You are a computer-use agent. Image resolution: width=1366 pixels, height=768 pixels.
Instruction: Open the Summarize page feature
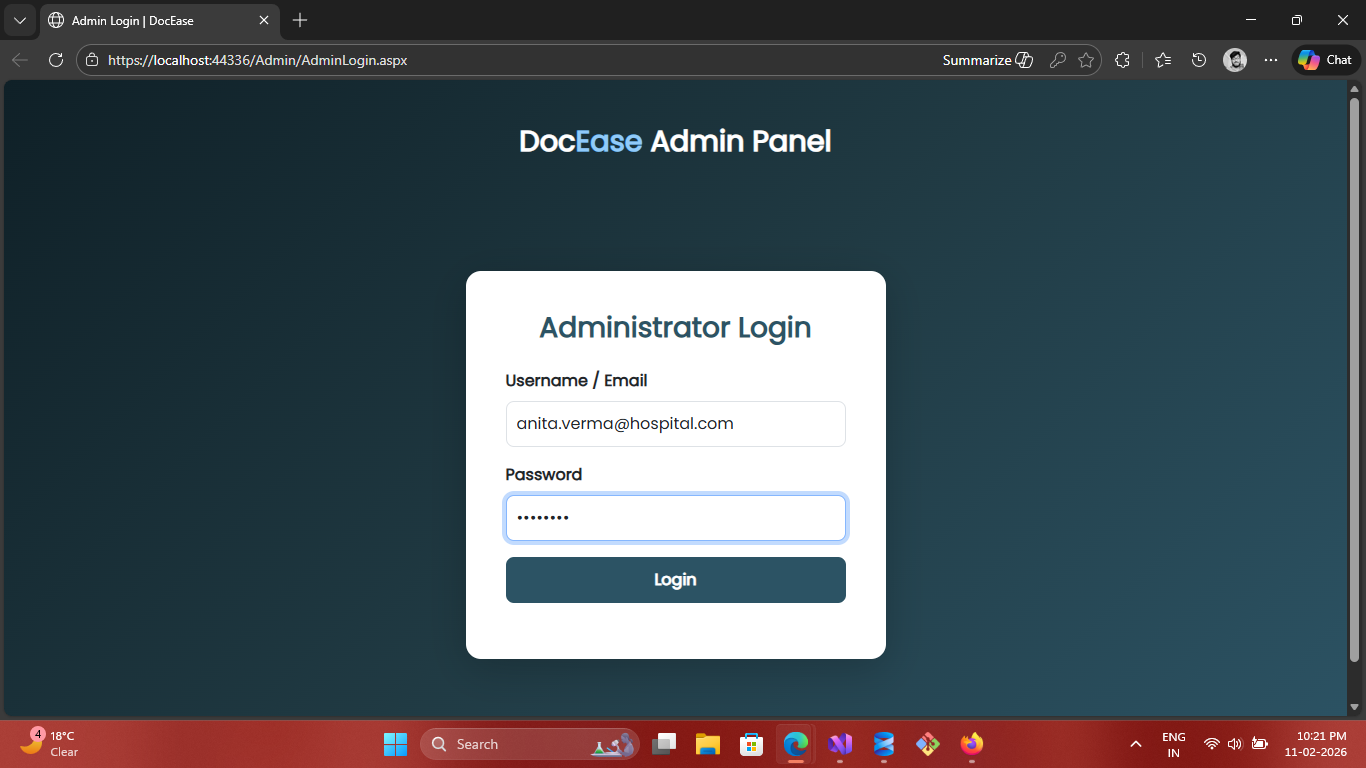(987, 60)
